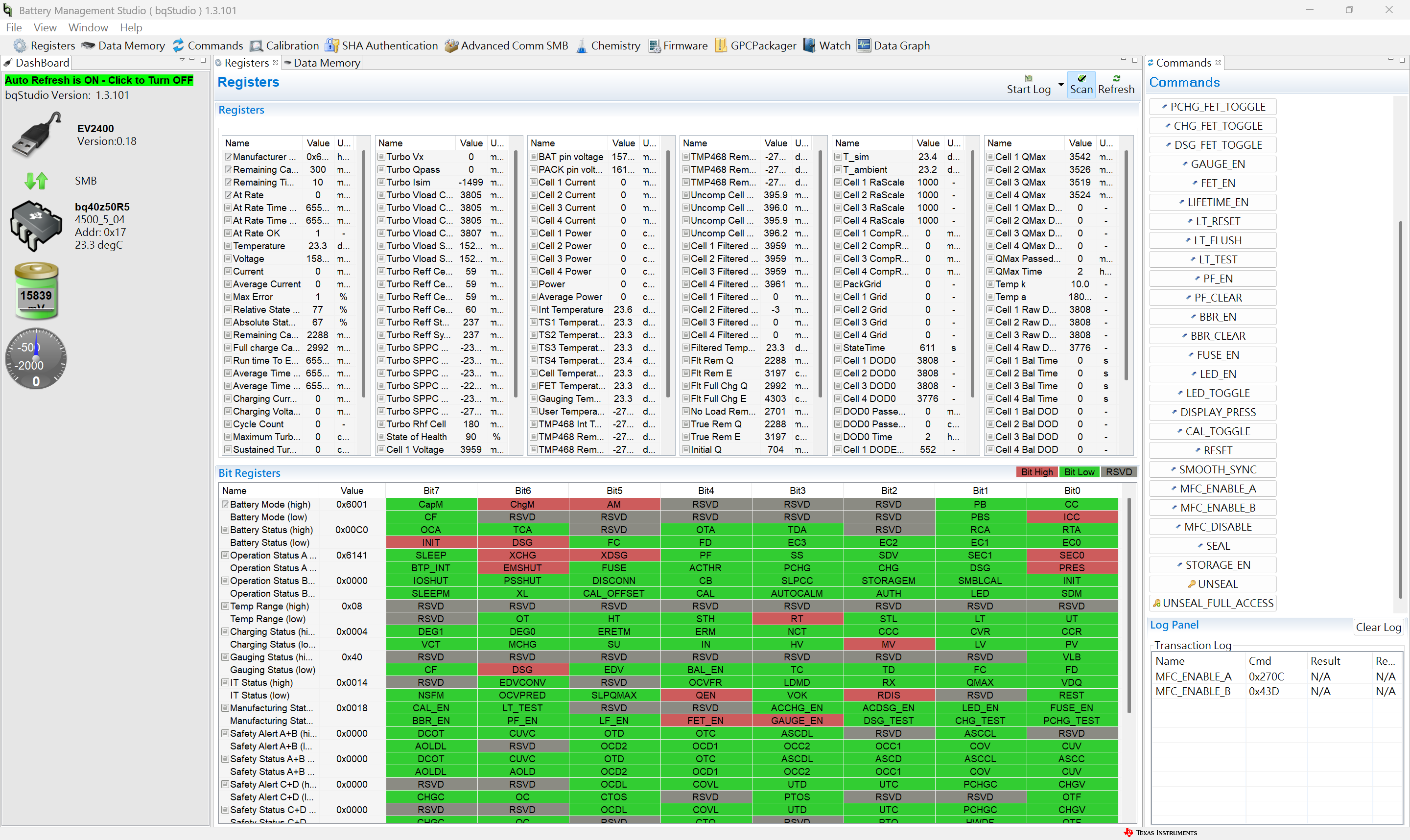Click the Commands toolbar icon
The height and width of the screenshot is (840, 1410).
[178, 46]
